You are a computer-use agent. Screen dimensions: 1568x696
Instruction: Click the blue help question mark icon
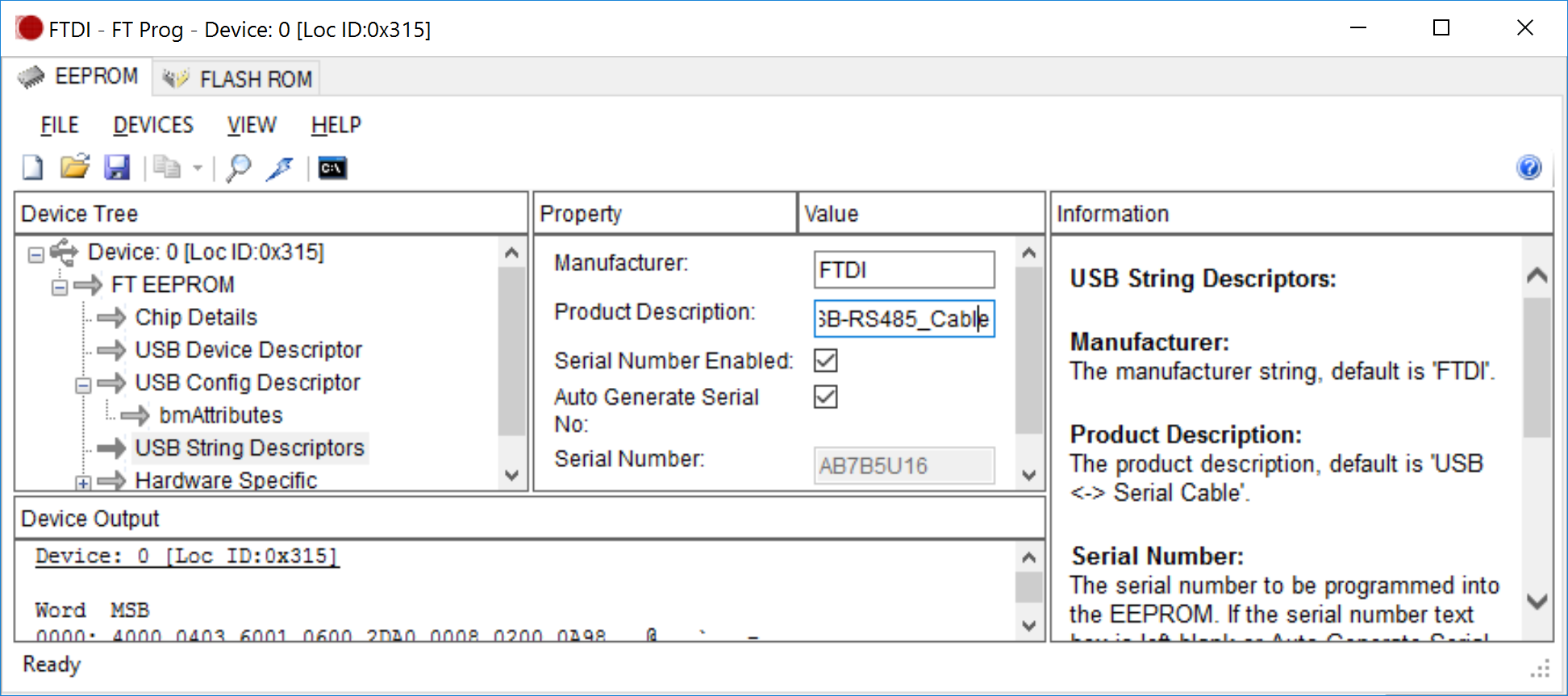pos(1528,167)
